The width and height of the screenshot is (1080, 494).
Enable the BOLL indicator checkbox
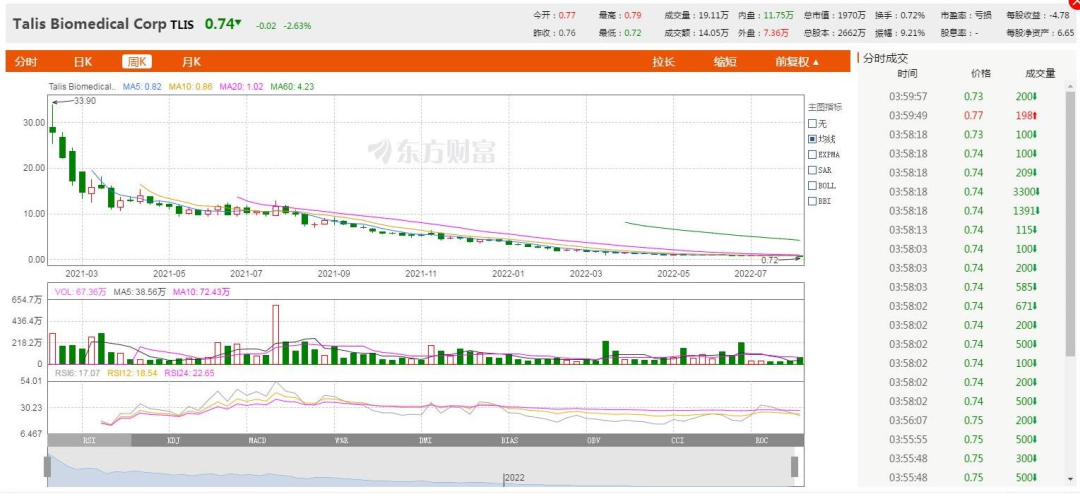tap(813, 185)
